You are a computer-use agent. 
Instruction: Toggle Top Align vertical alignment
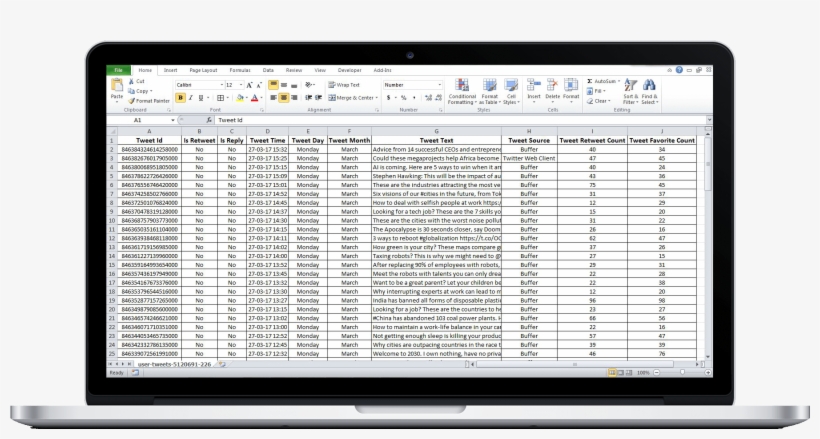(274, 85)
